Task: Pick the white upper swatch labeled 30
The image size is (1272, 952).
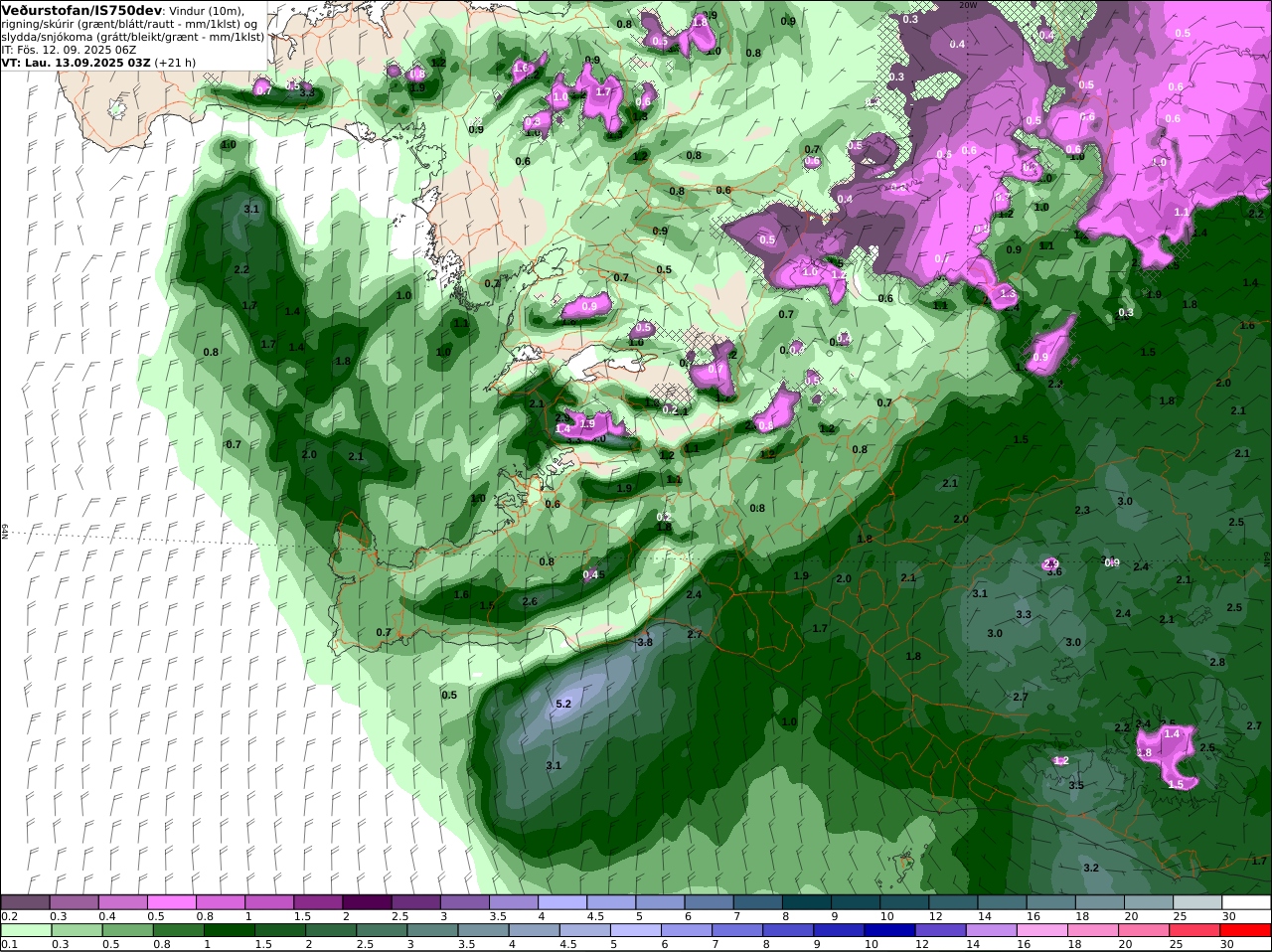Action: point(1247,902)
